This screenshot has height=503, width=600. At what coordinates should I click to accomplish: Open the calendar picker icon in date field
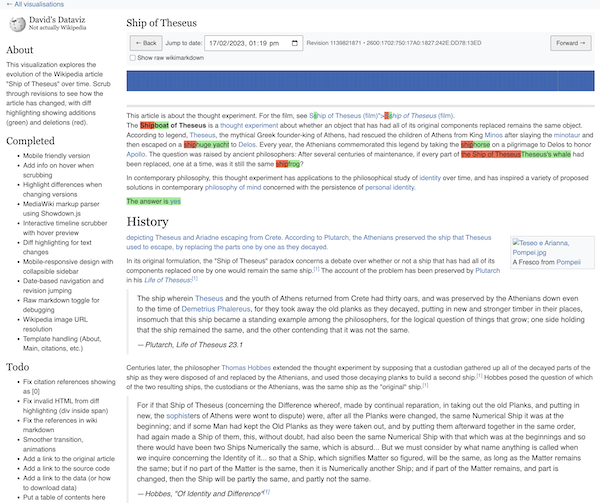tap(295, 43)
